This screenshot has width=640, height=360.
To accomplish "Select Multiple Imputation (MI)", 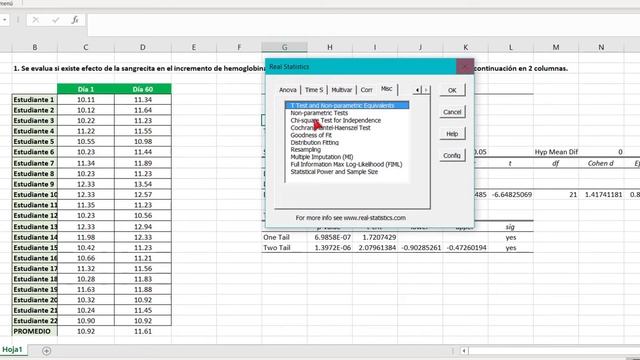I will [322, 157].
